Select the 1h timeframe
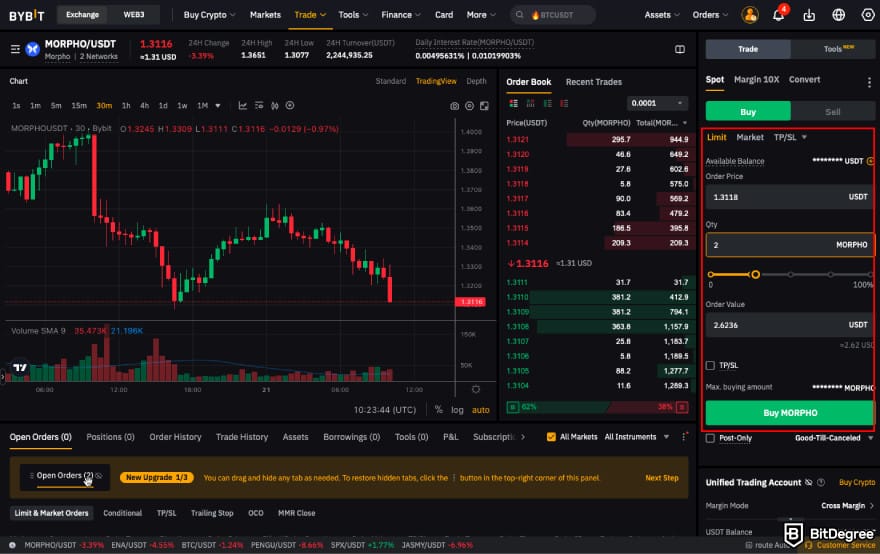 point(126,106)
